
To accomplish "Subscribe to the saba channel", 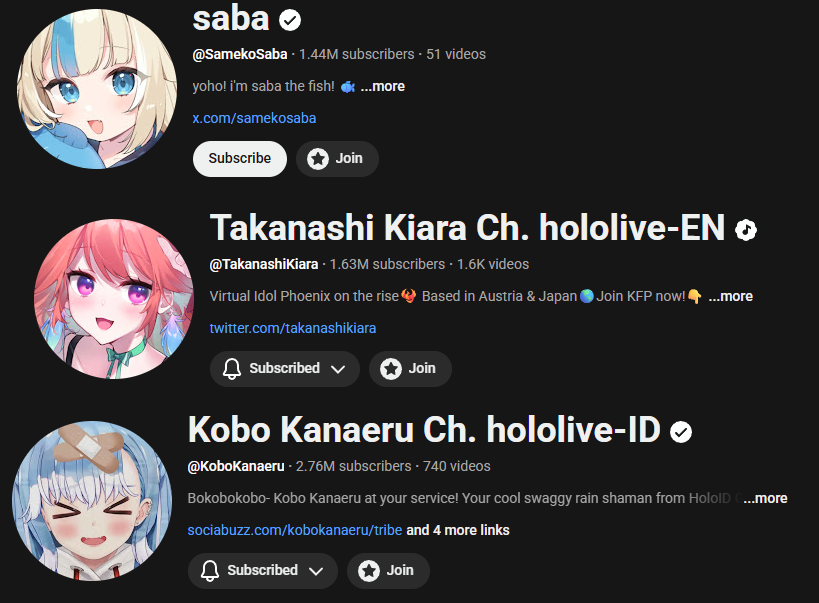I will (240, 158).
